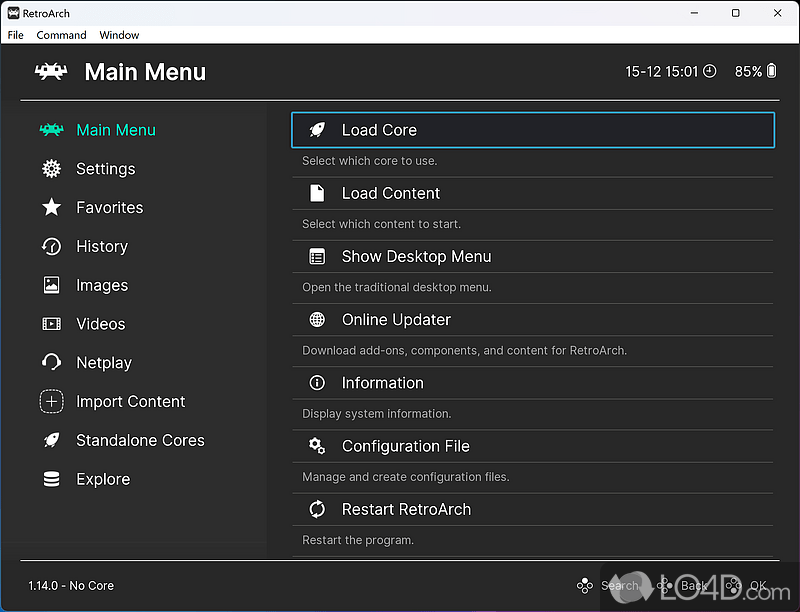The height and width of the screenshot is (612, 800).
Task: Select the Import Content sidebar label
Action: (131, 401)
